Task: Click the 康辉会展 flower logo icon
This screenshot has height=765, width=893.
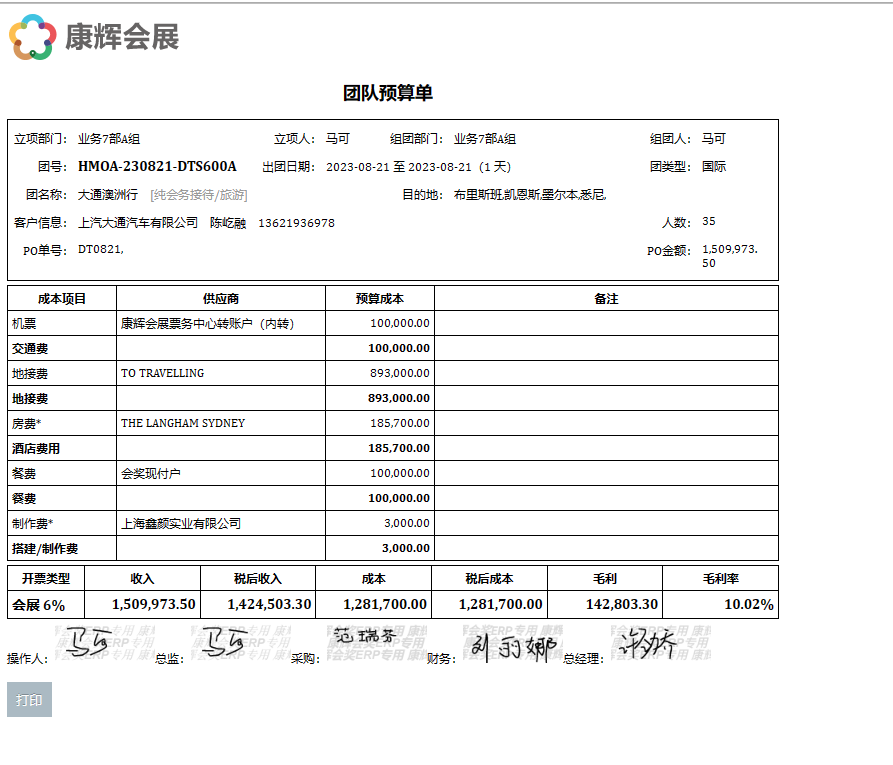Action: coord(32,37)
